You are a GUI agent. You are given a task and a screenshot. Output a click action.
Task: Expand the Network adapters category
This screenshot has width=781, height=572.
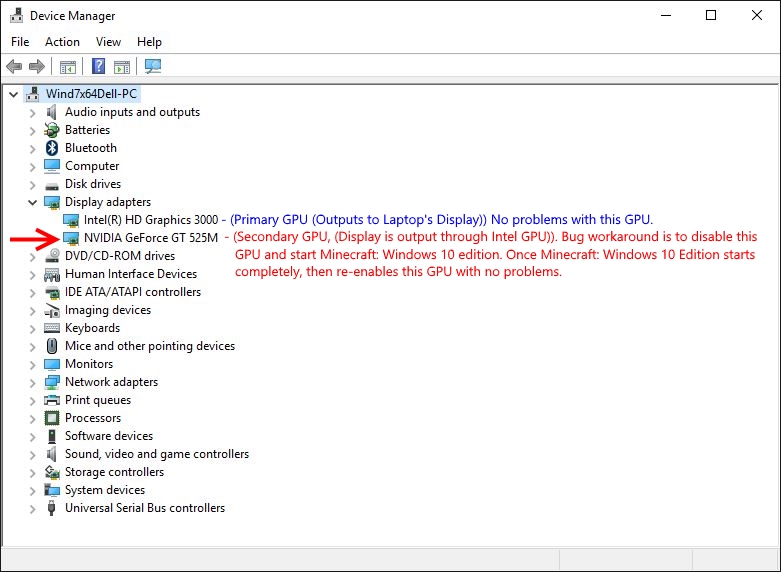[32, 382]
